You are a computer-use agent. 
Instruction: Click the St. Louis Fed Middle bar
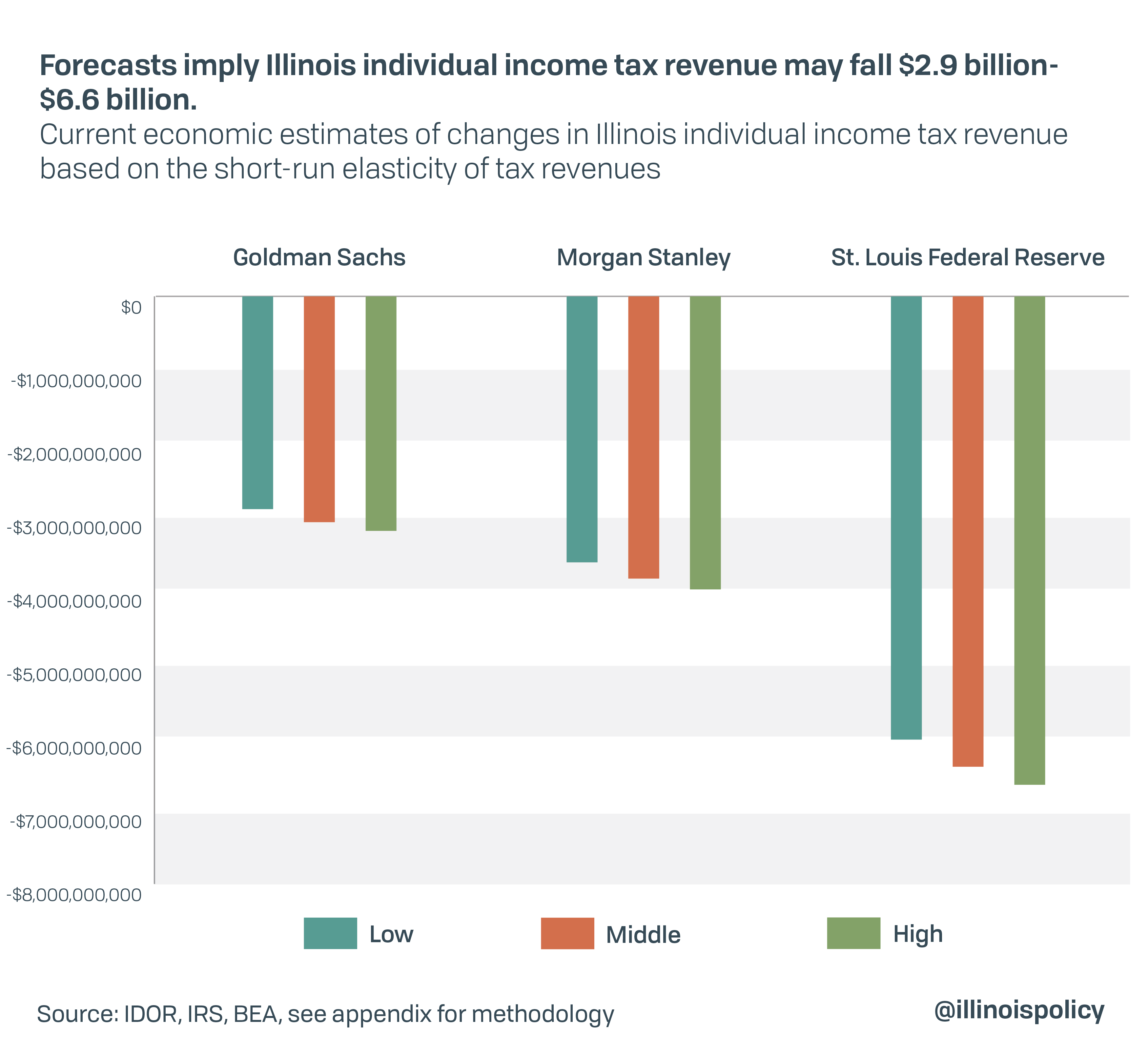point(968,531)
